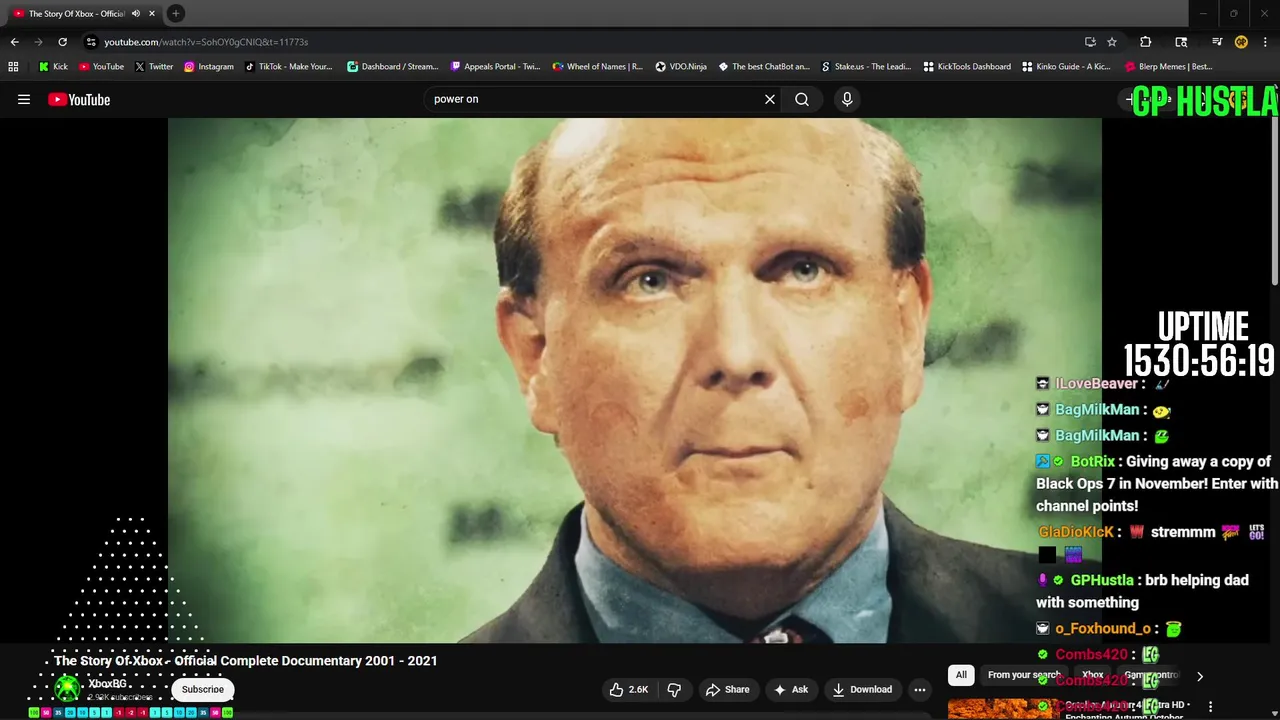The height and width of the screenshot is (720, 1280).
Task: Open the Dashboard / Stream bookmark
Action: [393, 67]
